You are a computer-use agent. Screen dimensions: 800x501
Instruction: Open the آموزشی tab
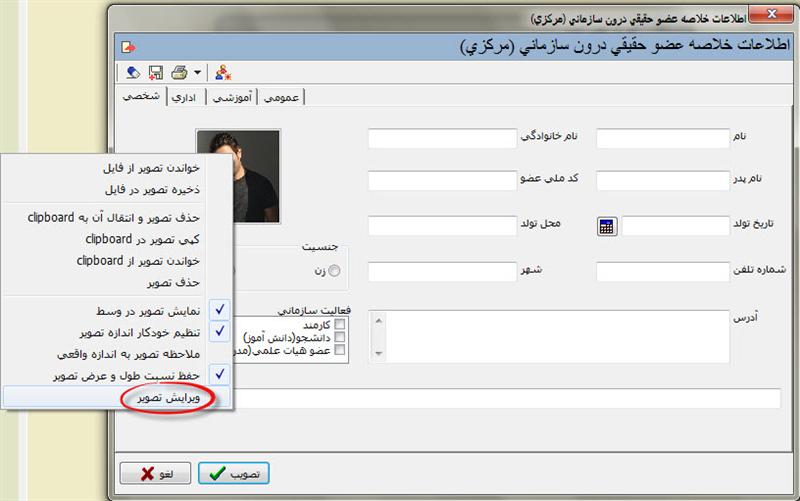(231, 97)
